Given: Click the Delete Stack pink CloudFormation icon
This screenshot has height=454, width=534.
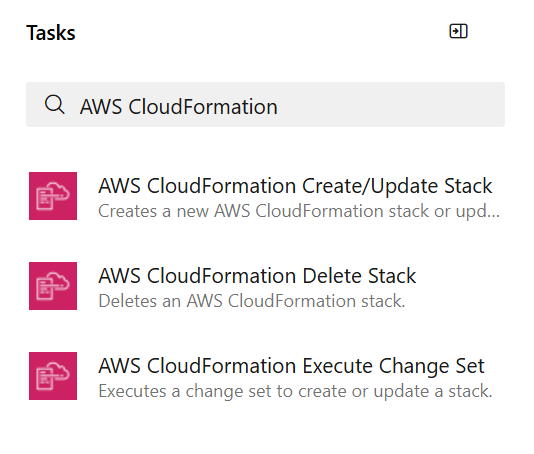Looking at the screenshot, I should coord(53,286).
